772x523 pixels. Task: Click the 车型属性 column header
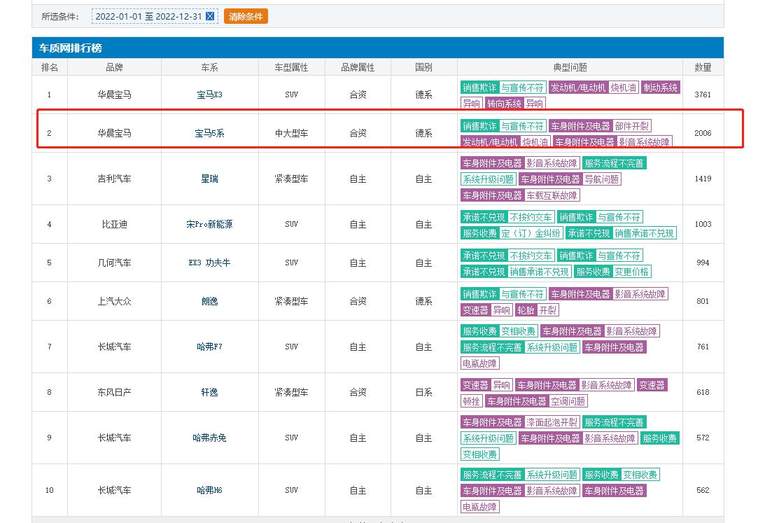(291, 67)
